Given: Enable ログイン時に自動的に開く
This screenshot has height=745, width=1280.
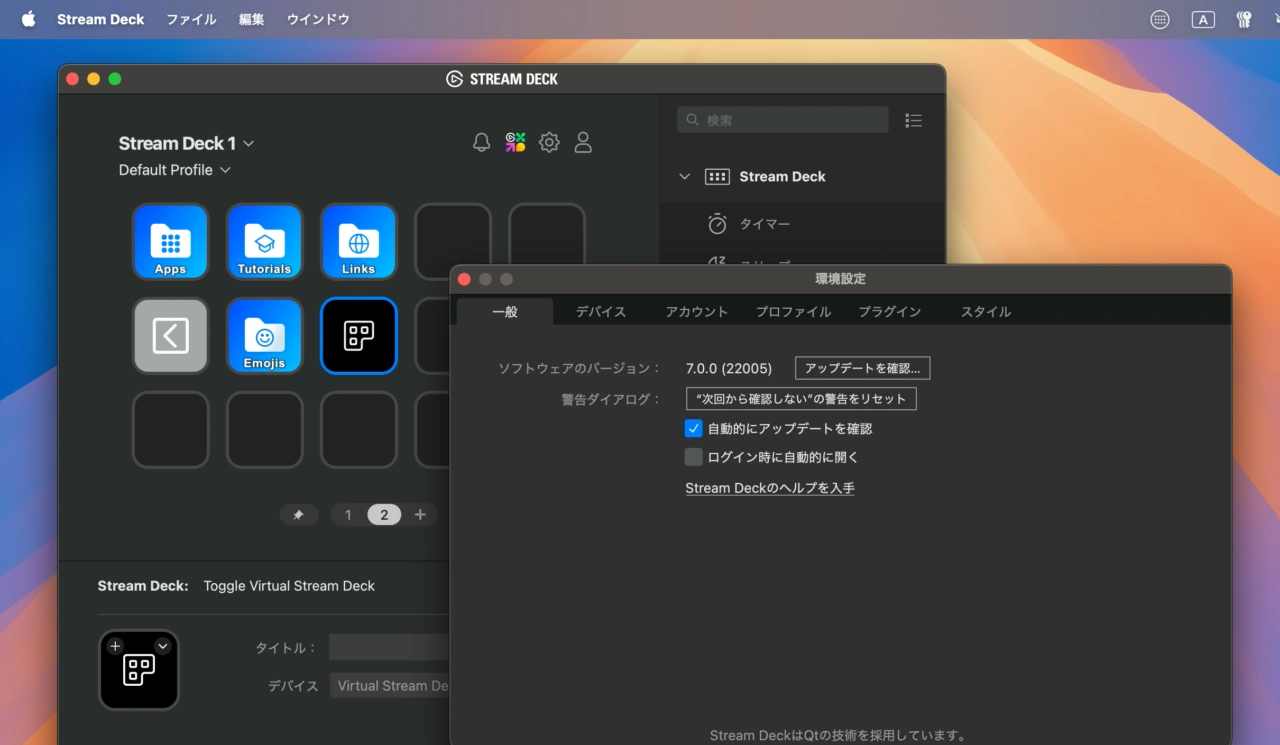Looking at the screenshot, I should click(x=693, y=456).
